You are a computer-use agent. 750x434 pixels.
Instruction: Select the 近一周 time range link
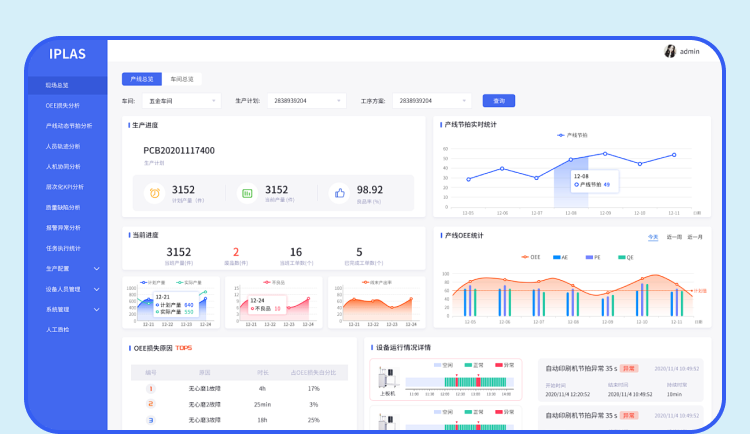coord(675,237)
